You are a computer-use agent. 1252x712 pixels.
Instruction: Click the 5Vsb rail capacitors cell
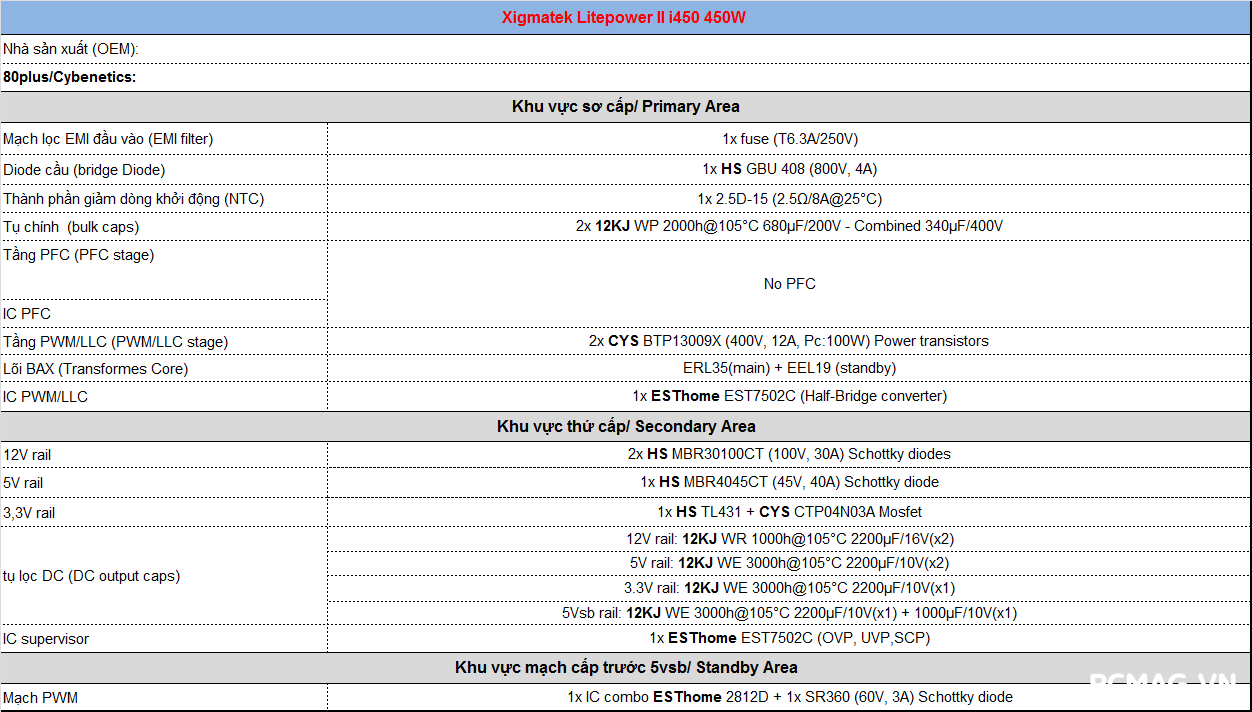(x=789, y=613)
